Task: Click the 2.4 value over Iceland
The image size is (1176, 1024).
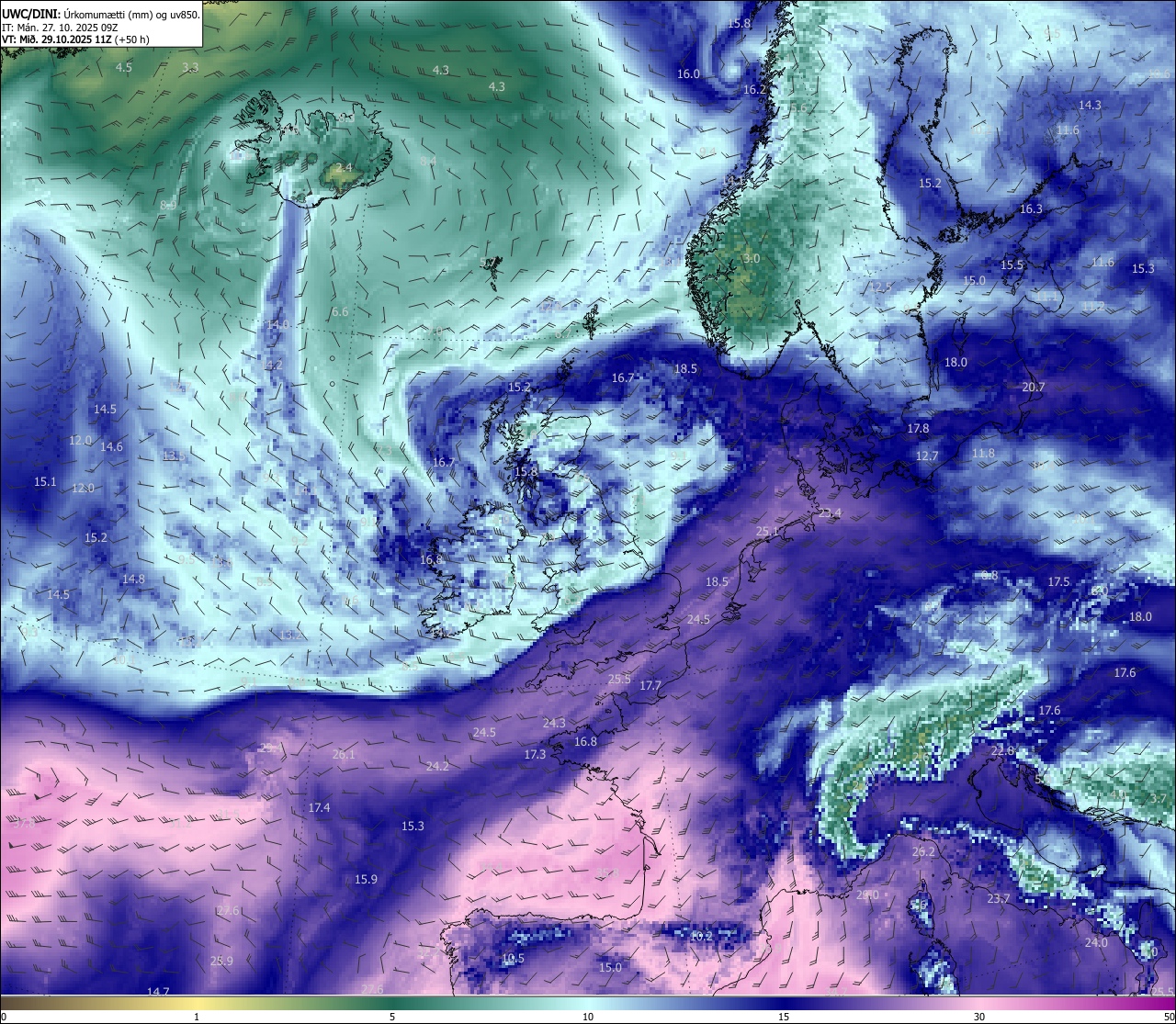Action: coord(344,168)
